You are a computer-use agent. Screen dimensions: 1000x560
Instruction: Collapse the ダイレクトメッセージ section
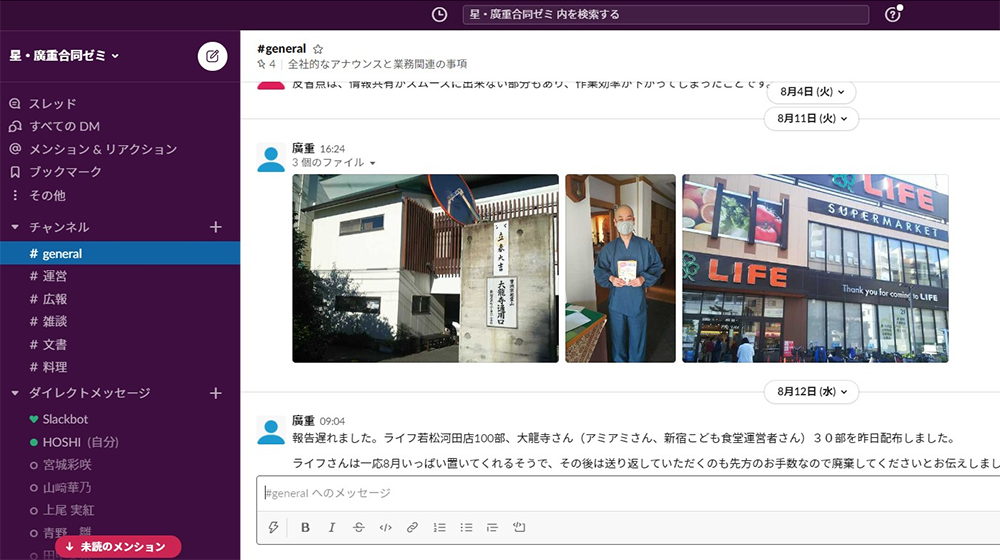(15, 393)
